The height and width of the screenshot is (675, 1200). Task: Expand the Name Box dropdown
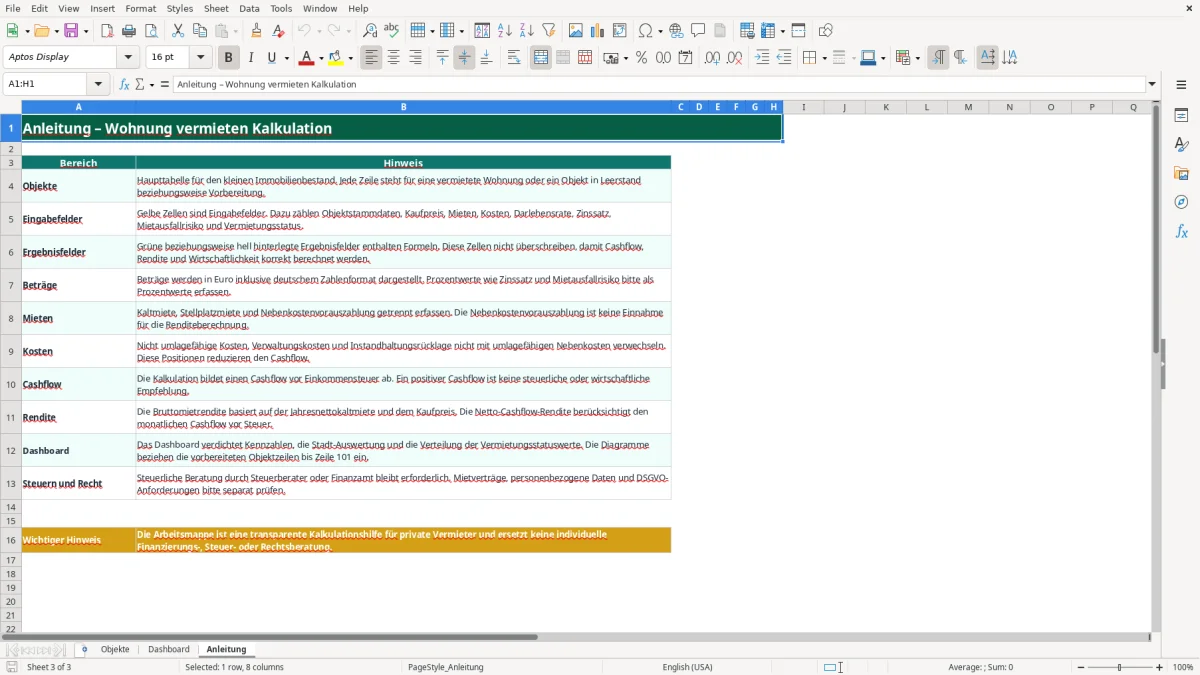click(98, 84)
